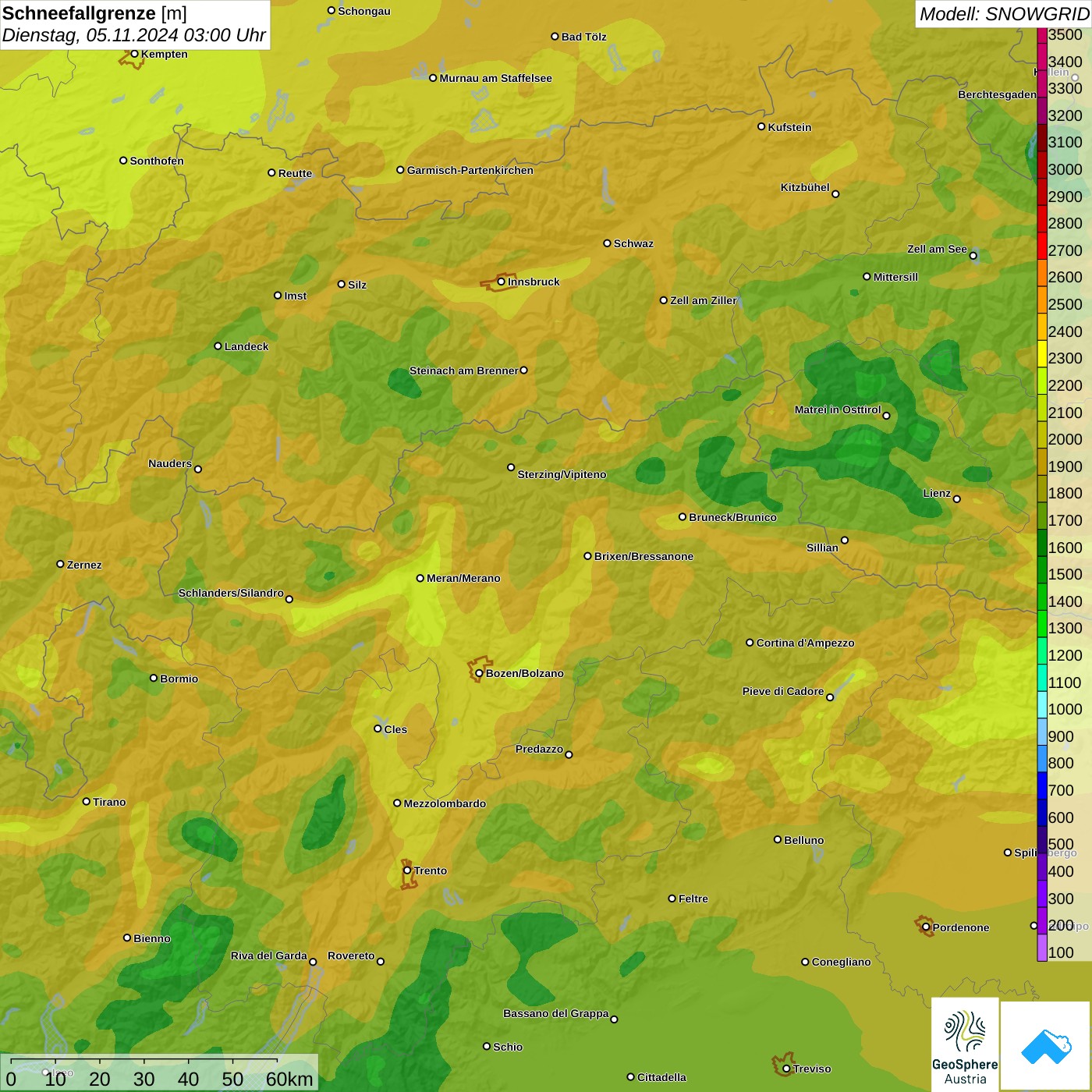Screen dimensions: 1092x1092
Task: Click the Kufstein marker dot
Action: (x=761, y=126)
